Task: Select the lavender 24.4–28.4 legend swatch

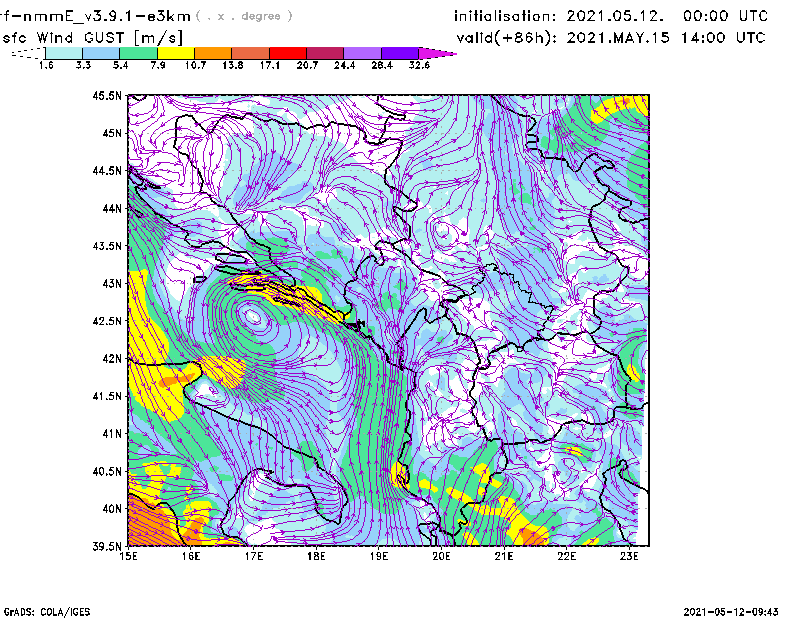Action: (x=363, y=53)
